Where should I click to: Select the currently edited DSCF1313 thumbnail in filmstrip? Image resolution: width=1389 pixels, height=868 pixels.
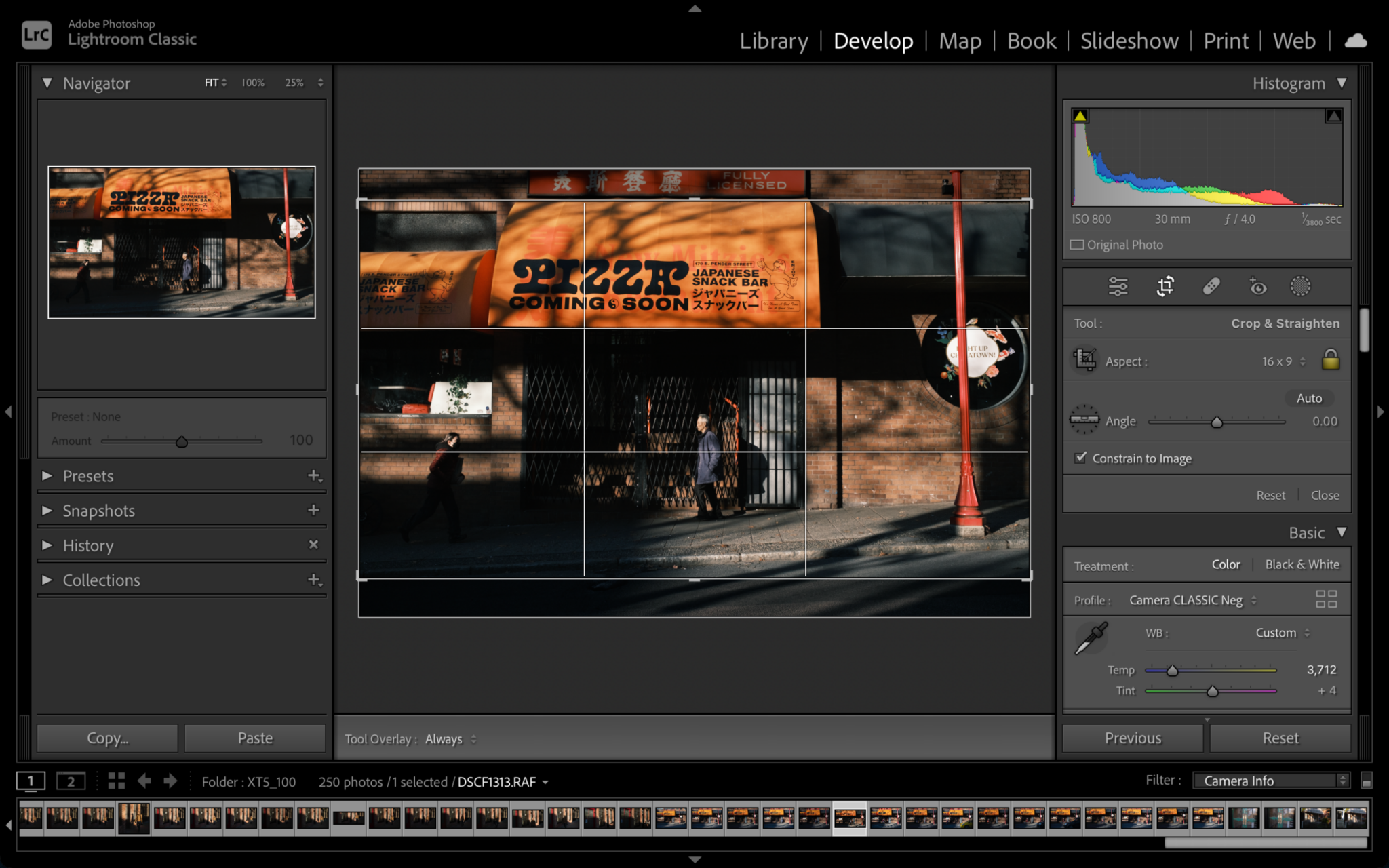(850, 818)
